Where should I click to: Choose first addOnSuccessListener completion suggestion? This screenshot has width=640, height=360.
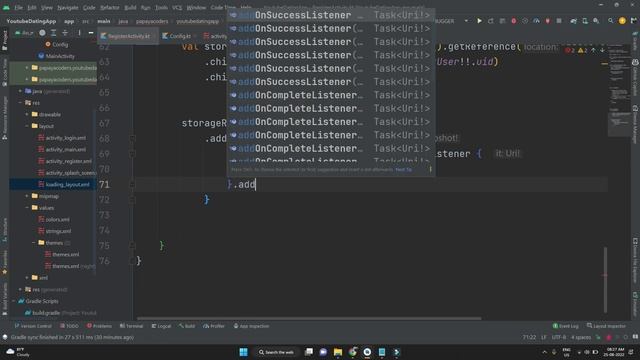click(x=331, y=15)
